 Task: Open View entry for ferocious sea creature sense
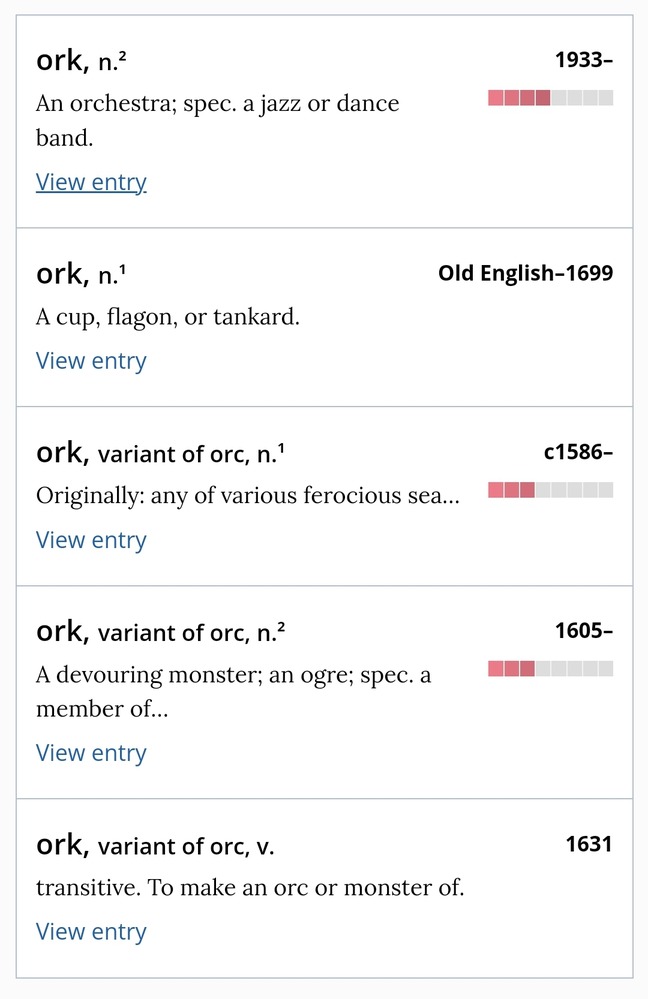pos(91,540)
